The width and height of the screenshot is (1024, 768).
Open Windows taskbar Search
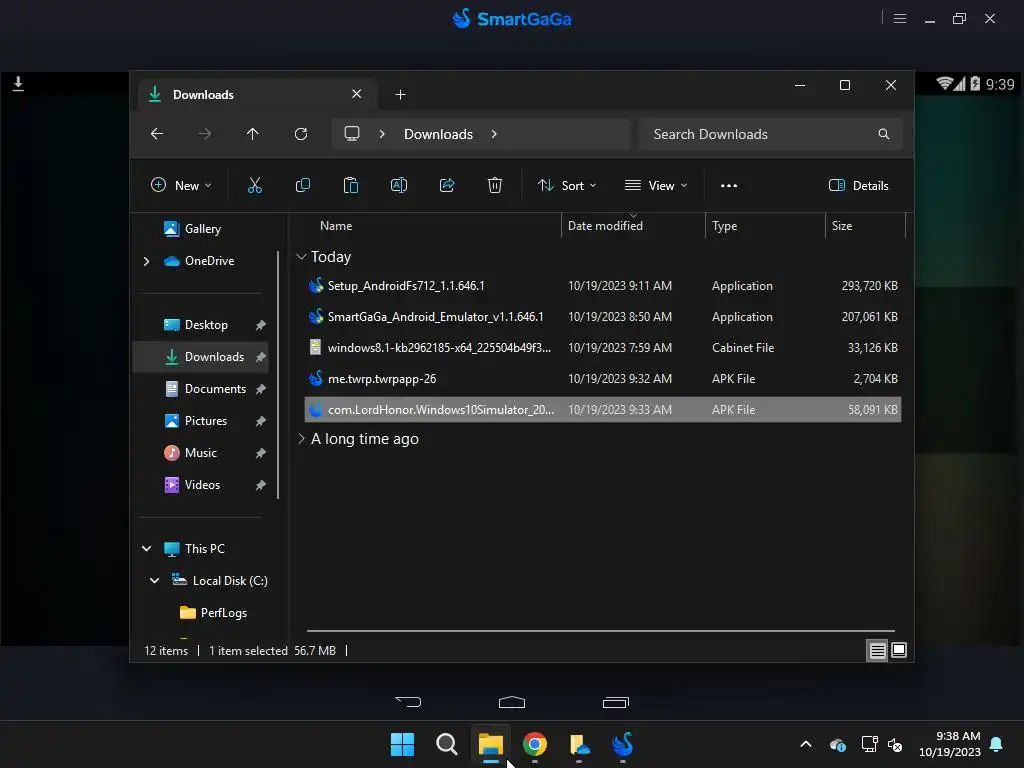tap(447, 744)
